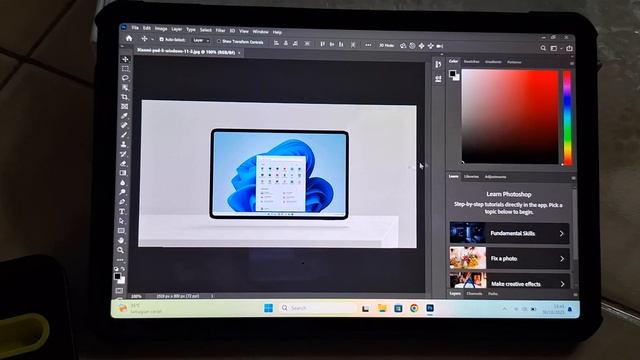
Task: Click the Share icon at top right
Action: point(569,48)
